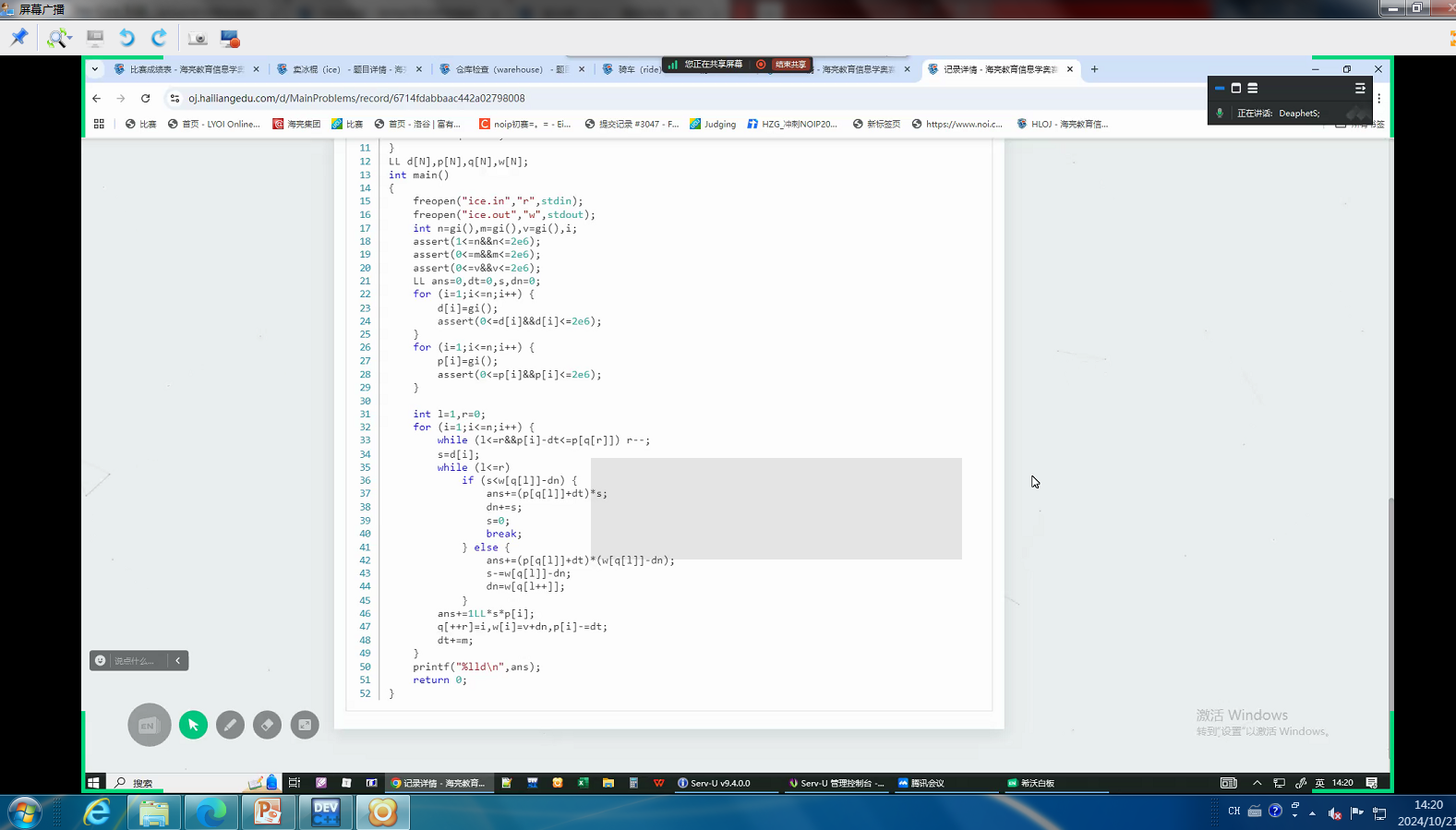Open the HLOJ bookmark link

(x=1062, y=124)
